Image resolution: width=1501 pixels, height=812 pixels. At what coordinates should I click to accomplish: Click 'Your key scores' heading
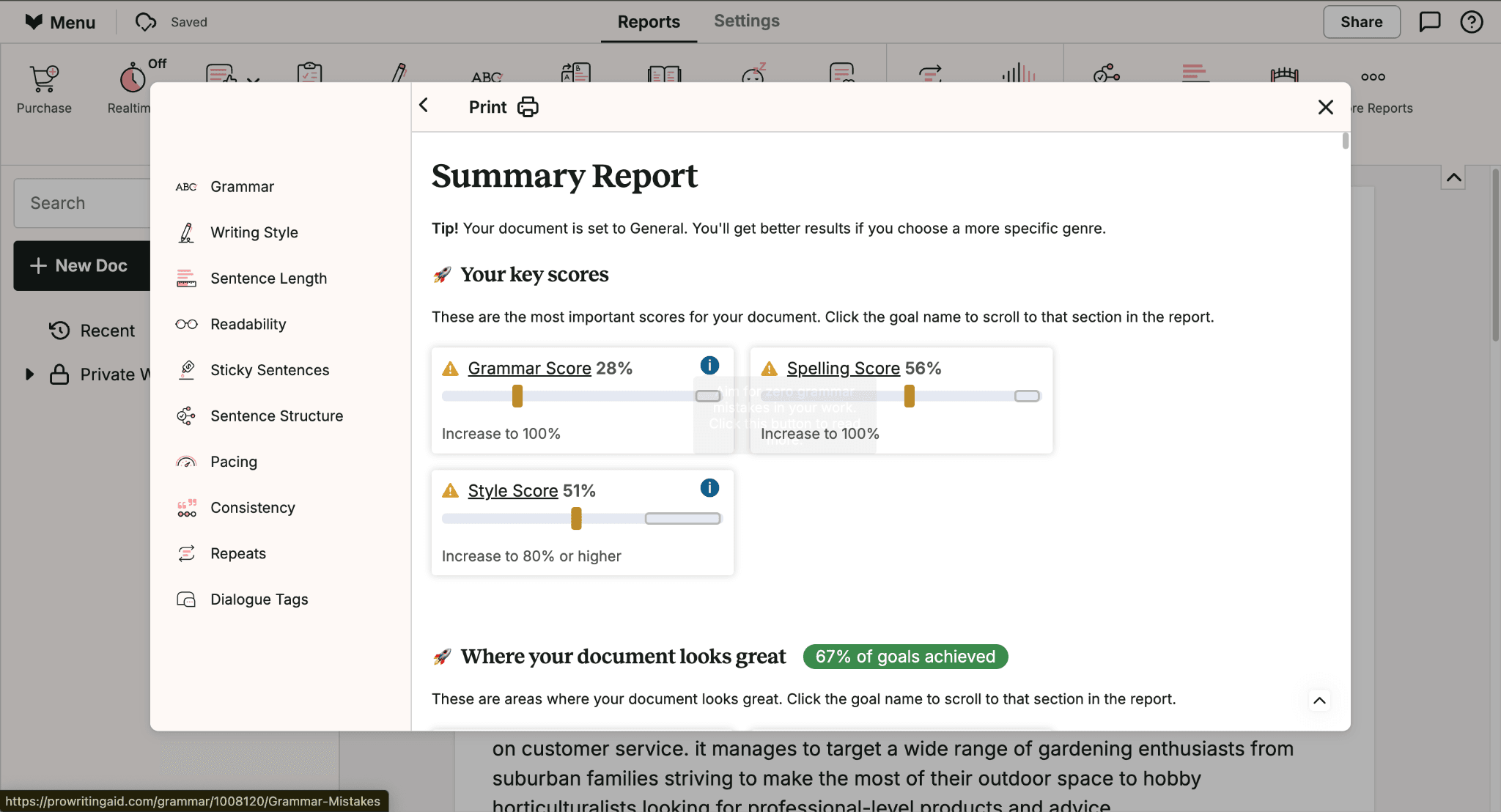click(534, 274)
